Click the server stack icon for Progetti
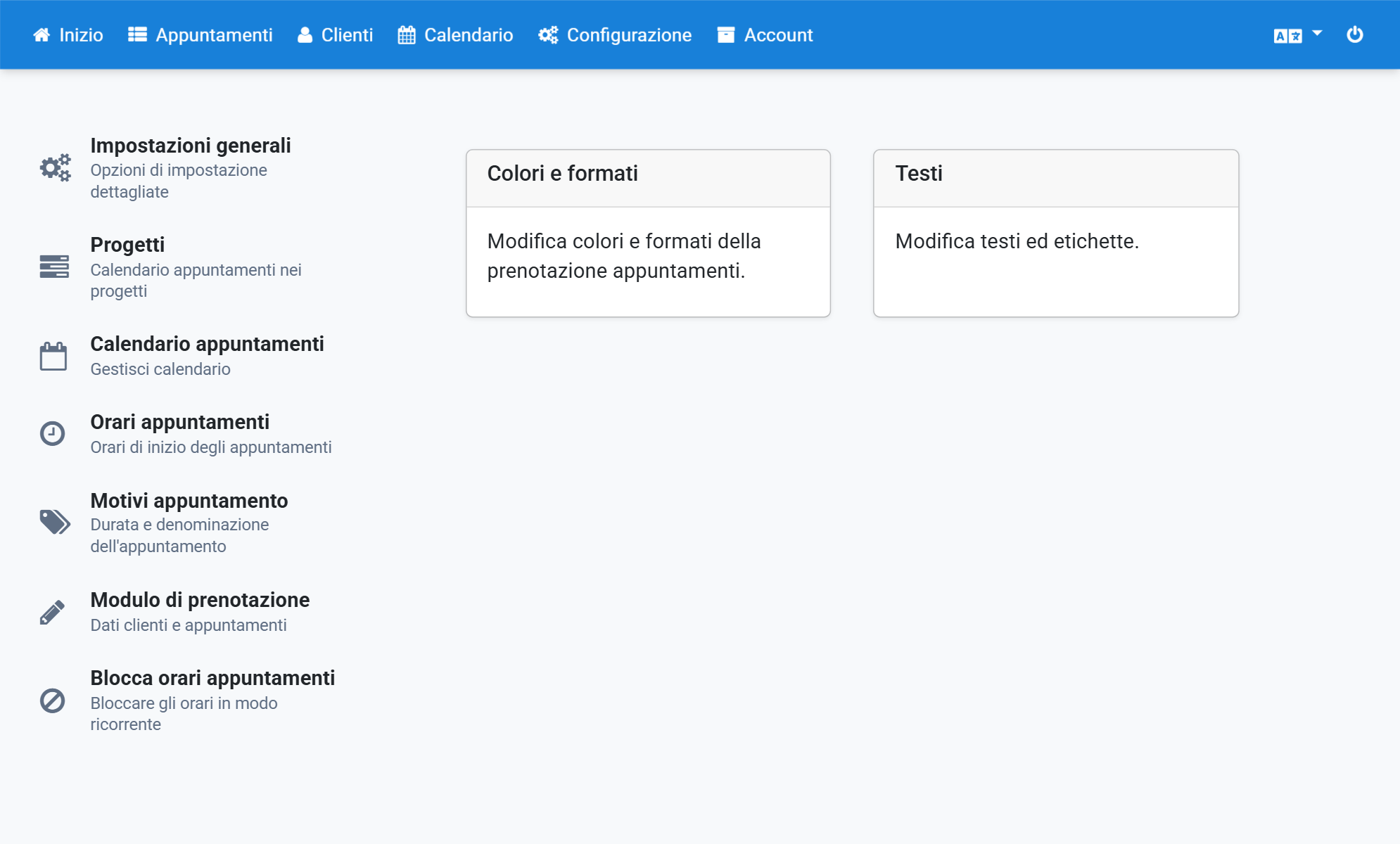The width and height of the screenshot is (1400, 844). click(54, 267)
